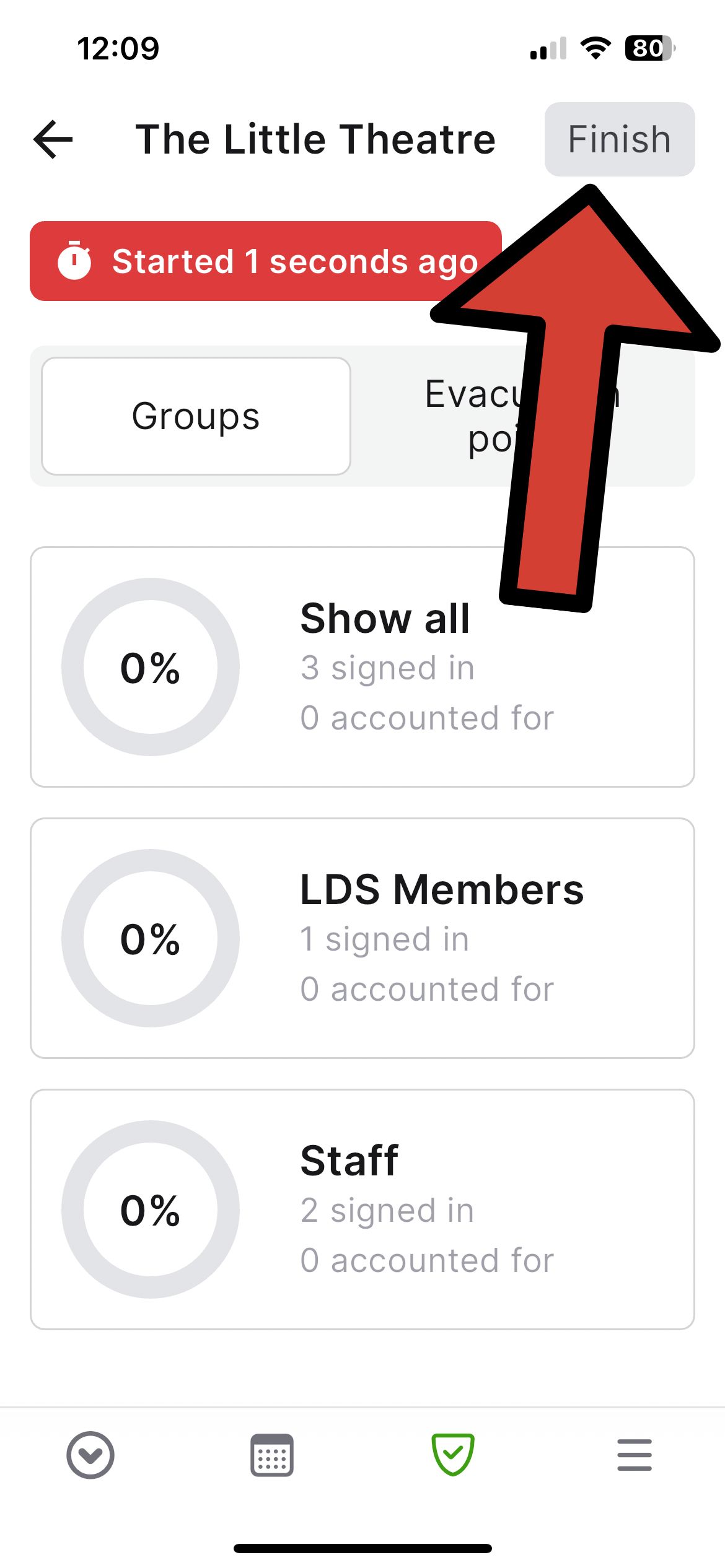Open the calendar icon in bottom bar
Screen dimensions: 725x1568
272,1455
